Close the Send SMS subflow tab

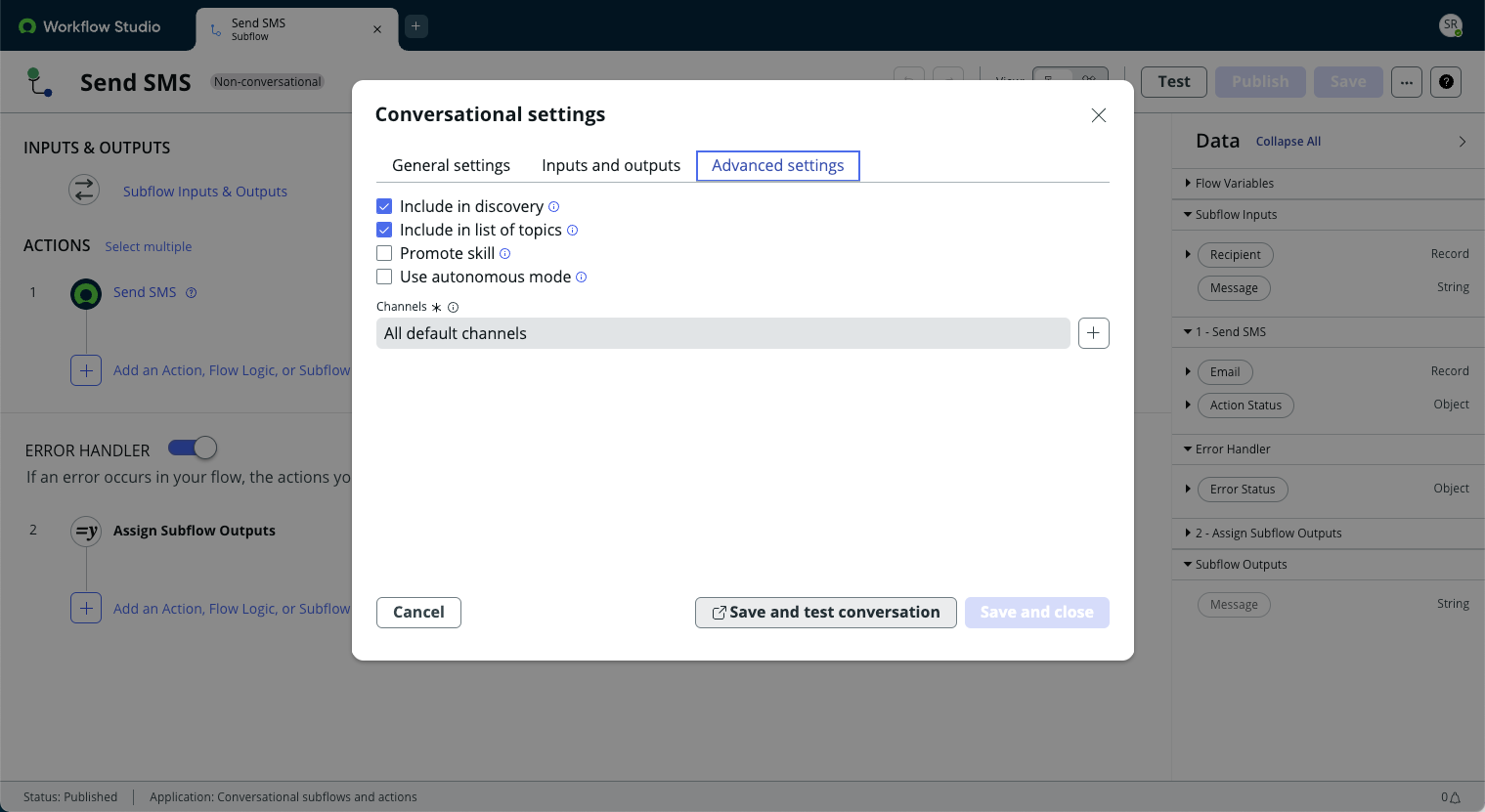click(x=377, y=29)
